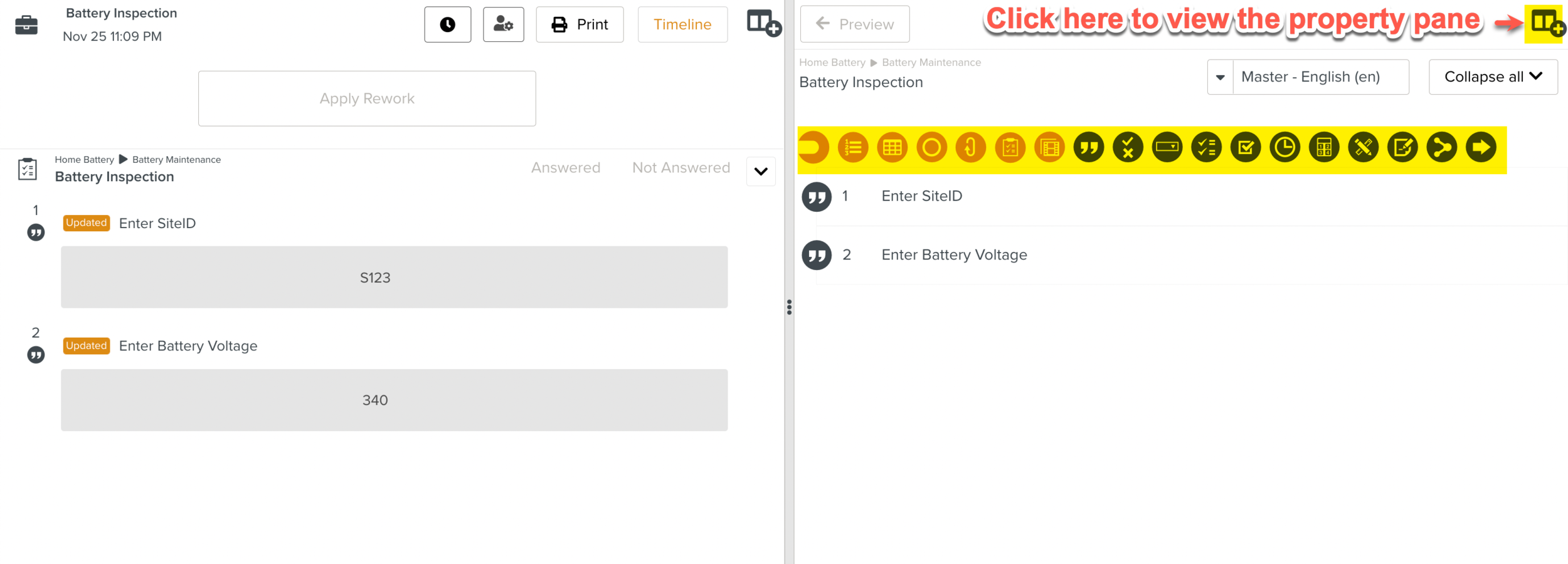Click the dark calculator toolbar icon
Screen dimensions: 1568x564
tap(1324, 148)
